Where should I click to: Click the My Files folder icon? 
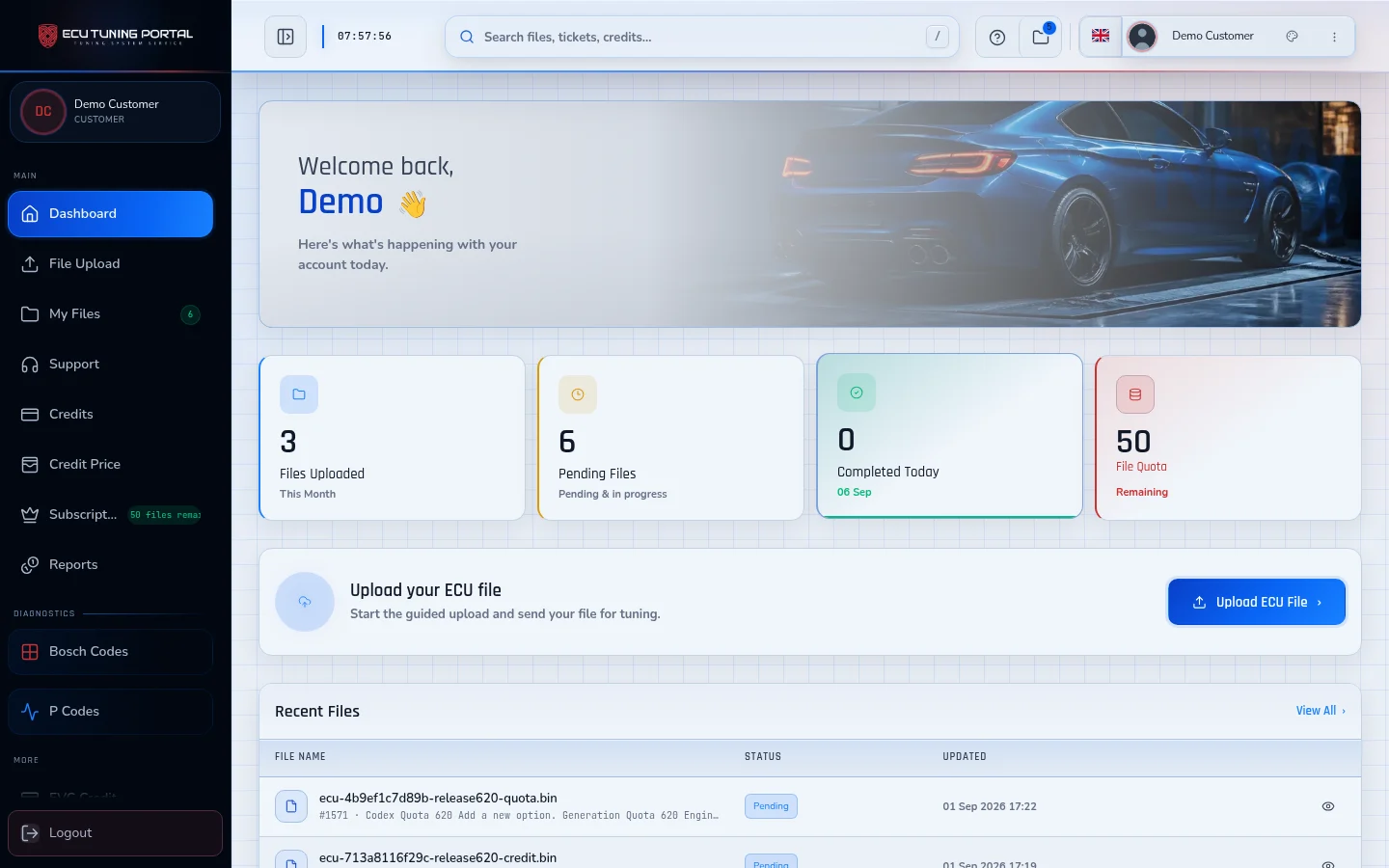click(x=30, y=314)
